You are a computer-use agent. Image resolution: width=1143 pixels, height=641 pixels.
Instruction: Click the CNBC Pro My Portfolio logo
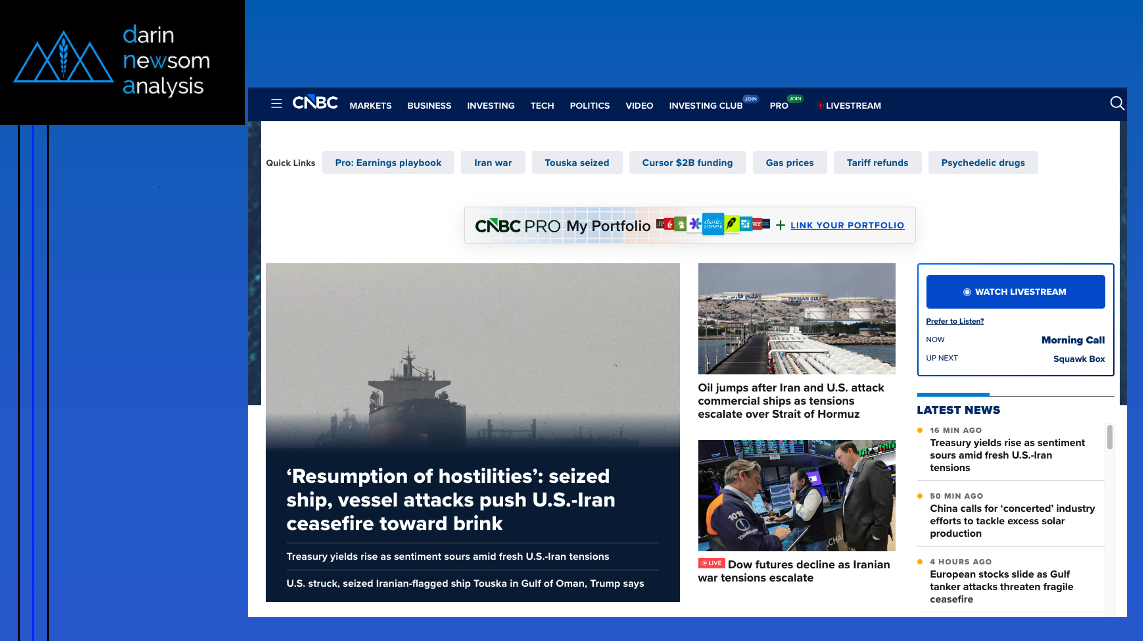pos(563,226)
